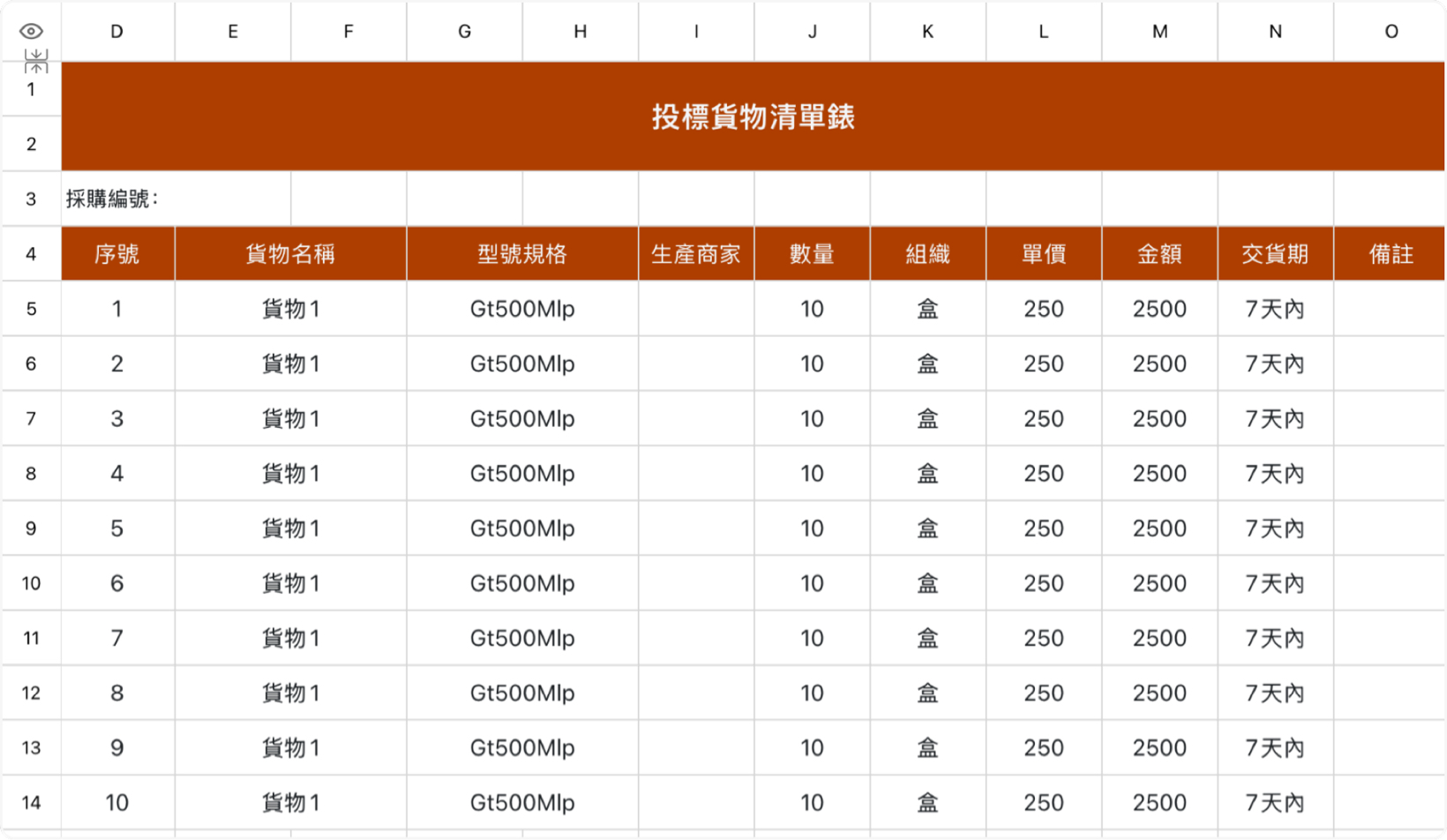Click the title cell 投標貨物清單錶

[753, 116]
